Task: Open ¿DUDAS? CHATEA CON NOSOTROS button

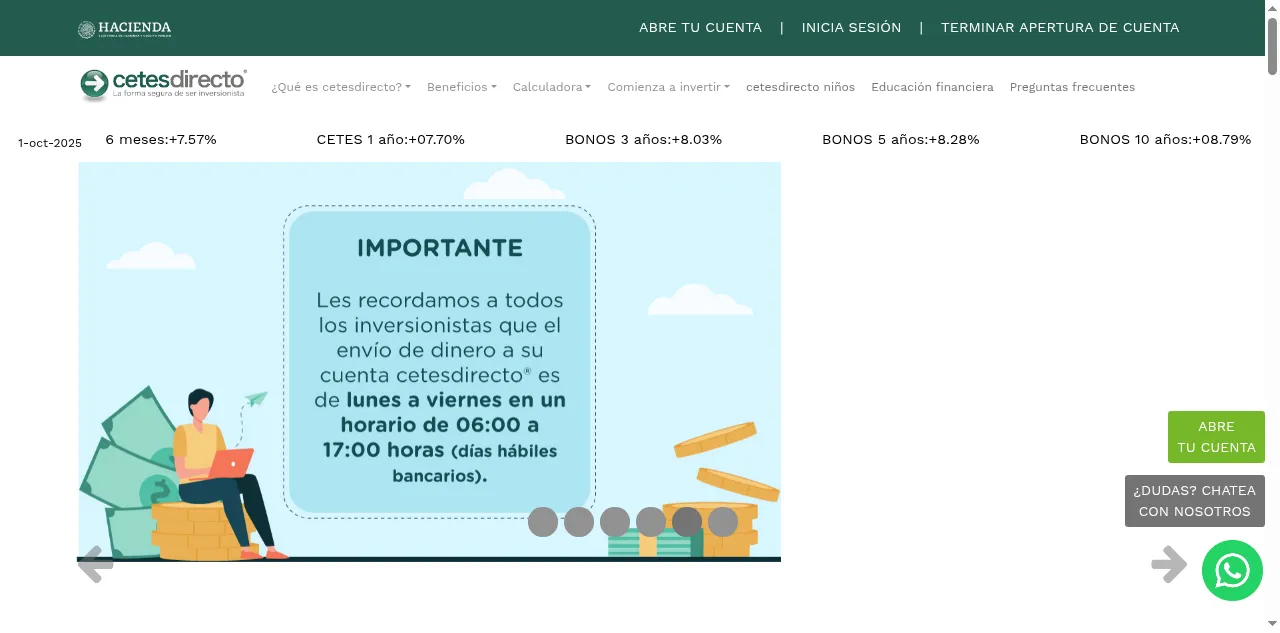Action: [1194, 501]
